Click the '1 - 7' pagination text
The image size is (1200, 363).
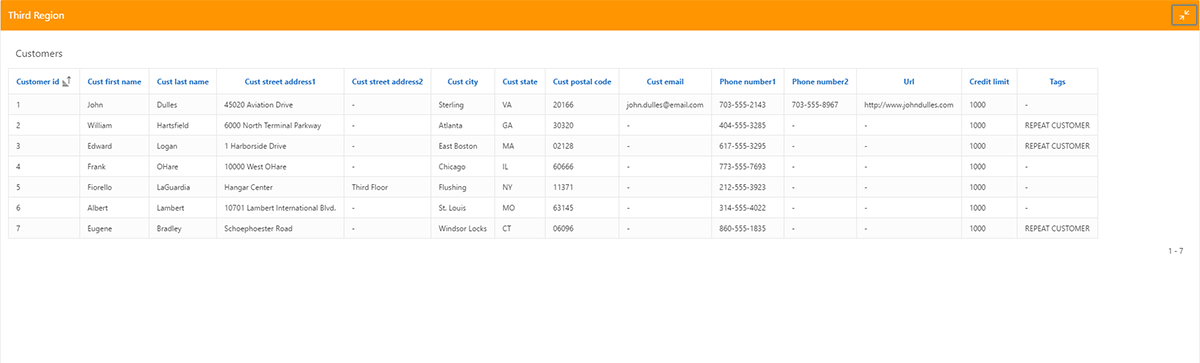point(1175,250)
